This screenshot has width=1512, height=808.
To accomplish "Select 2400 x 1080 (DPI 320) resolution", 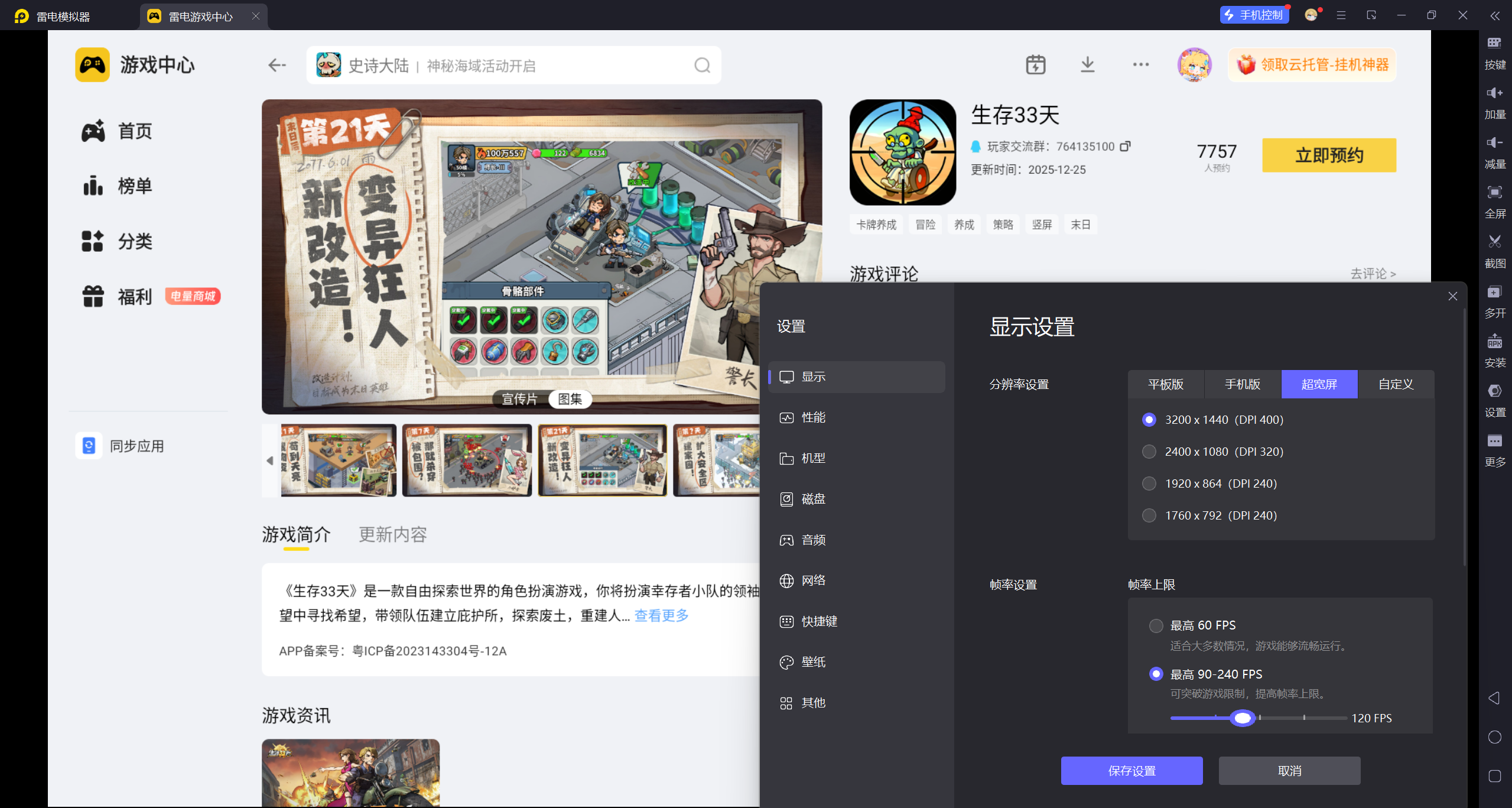I will point(1149,452).
